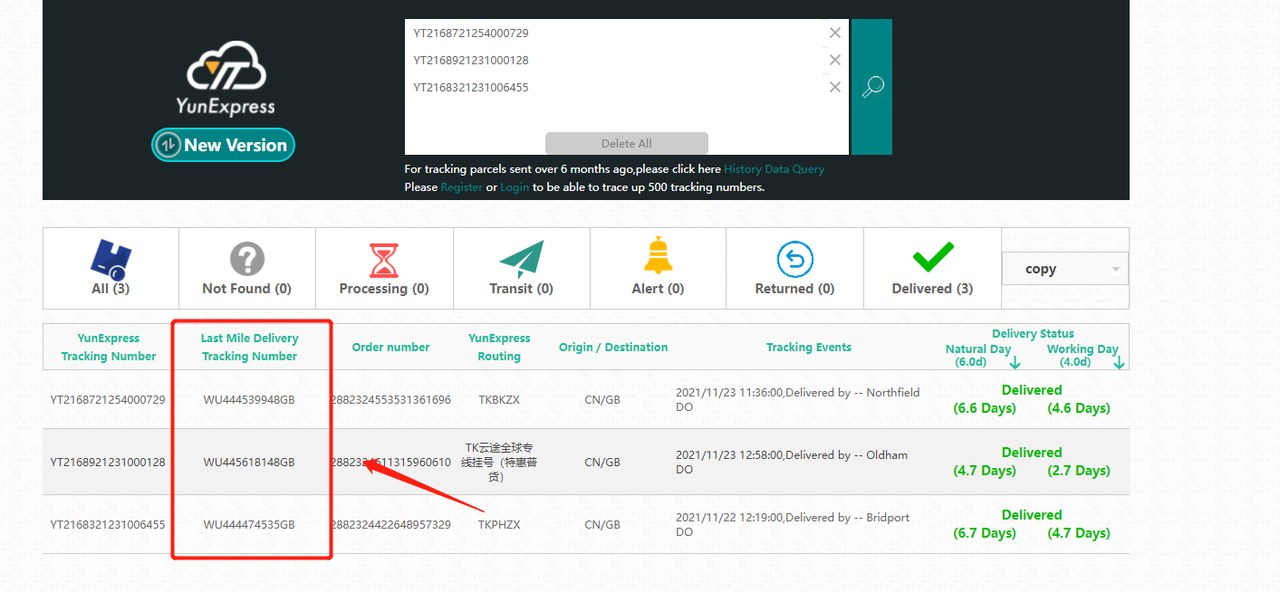Image resolution: width=1280 pixels, height=592 pixels.
Task: Select the All (3) filter tab
Action: pyautogui.click(x=110, y=268)
